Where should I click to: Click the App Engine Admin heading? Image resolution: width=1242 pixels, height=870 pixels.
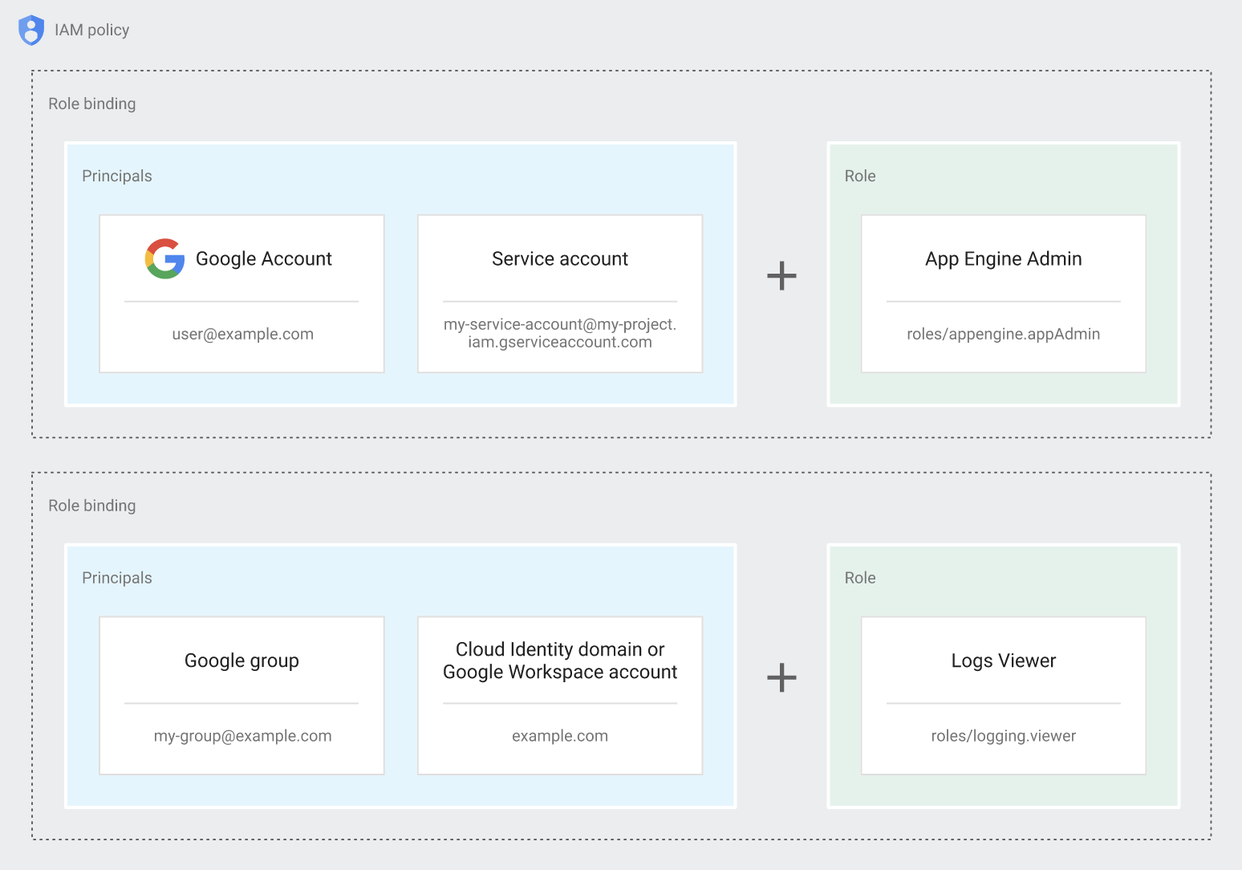[1003, 258]
